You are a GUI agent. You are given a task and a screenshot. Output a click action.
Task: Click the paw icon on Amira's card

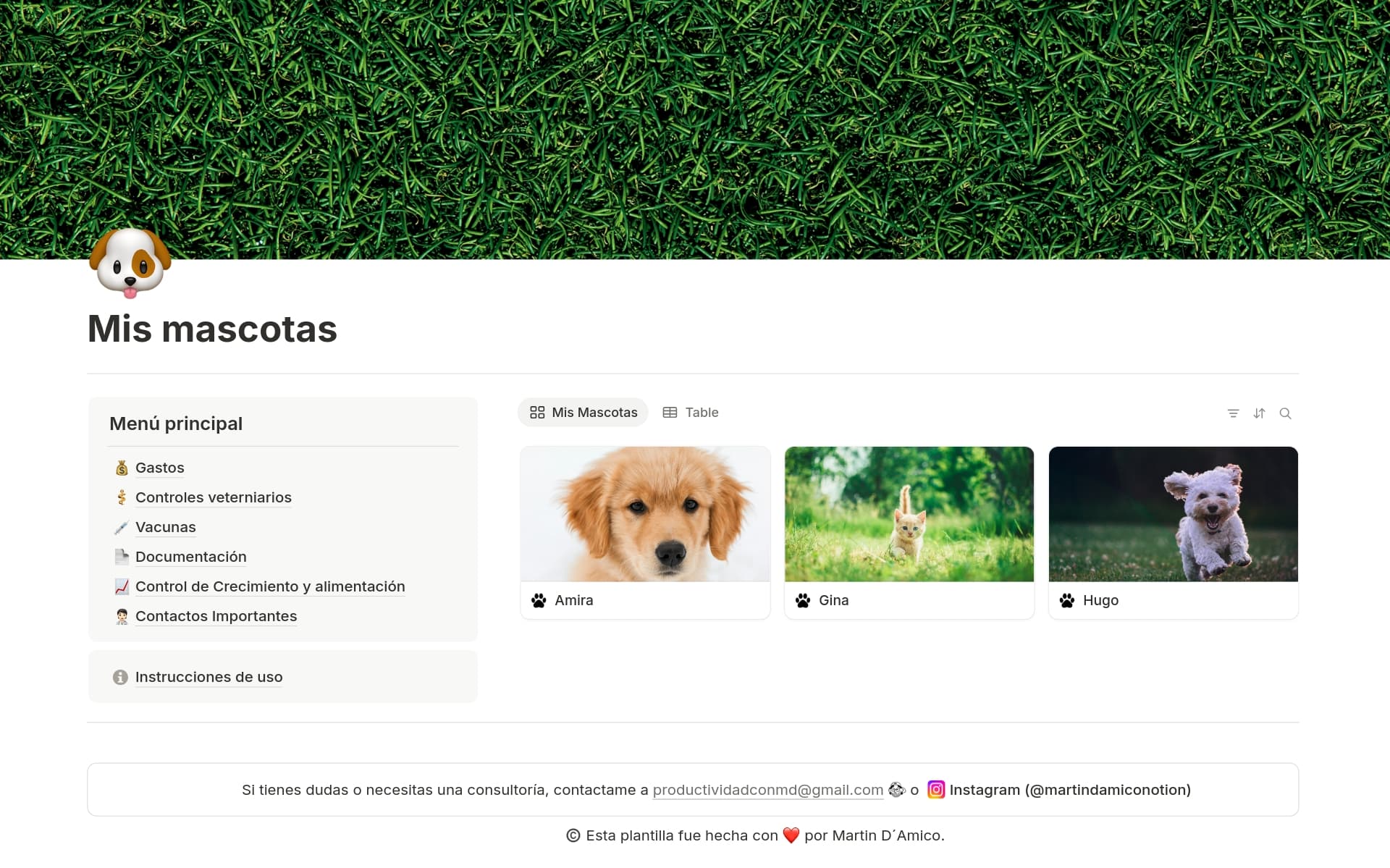(538, 600)
